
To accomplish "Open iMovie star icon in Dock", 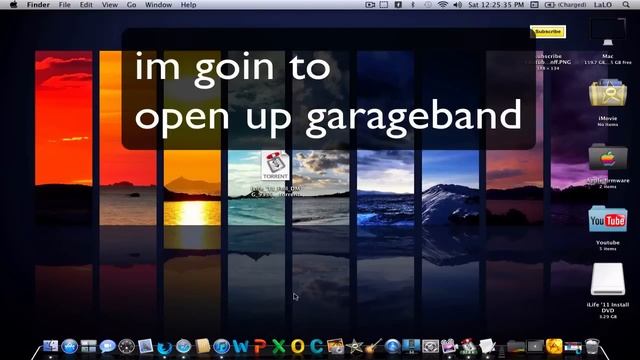I will [x=354, y=347].
